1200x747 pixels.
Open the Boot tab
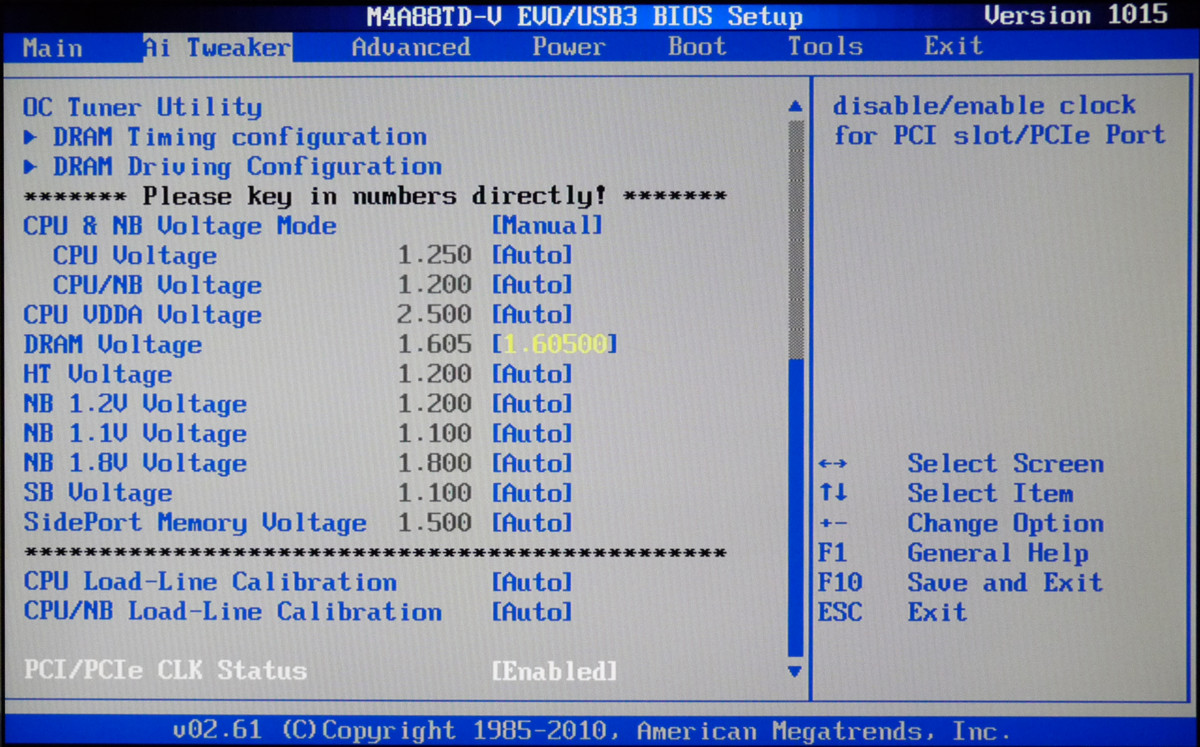coord(697,47)
